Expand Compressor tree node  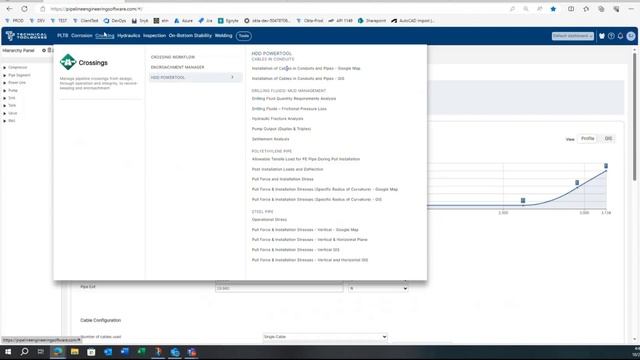tap(4, 67)
